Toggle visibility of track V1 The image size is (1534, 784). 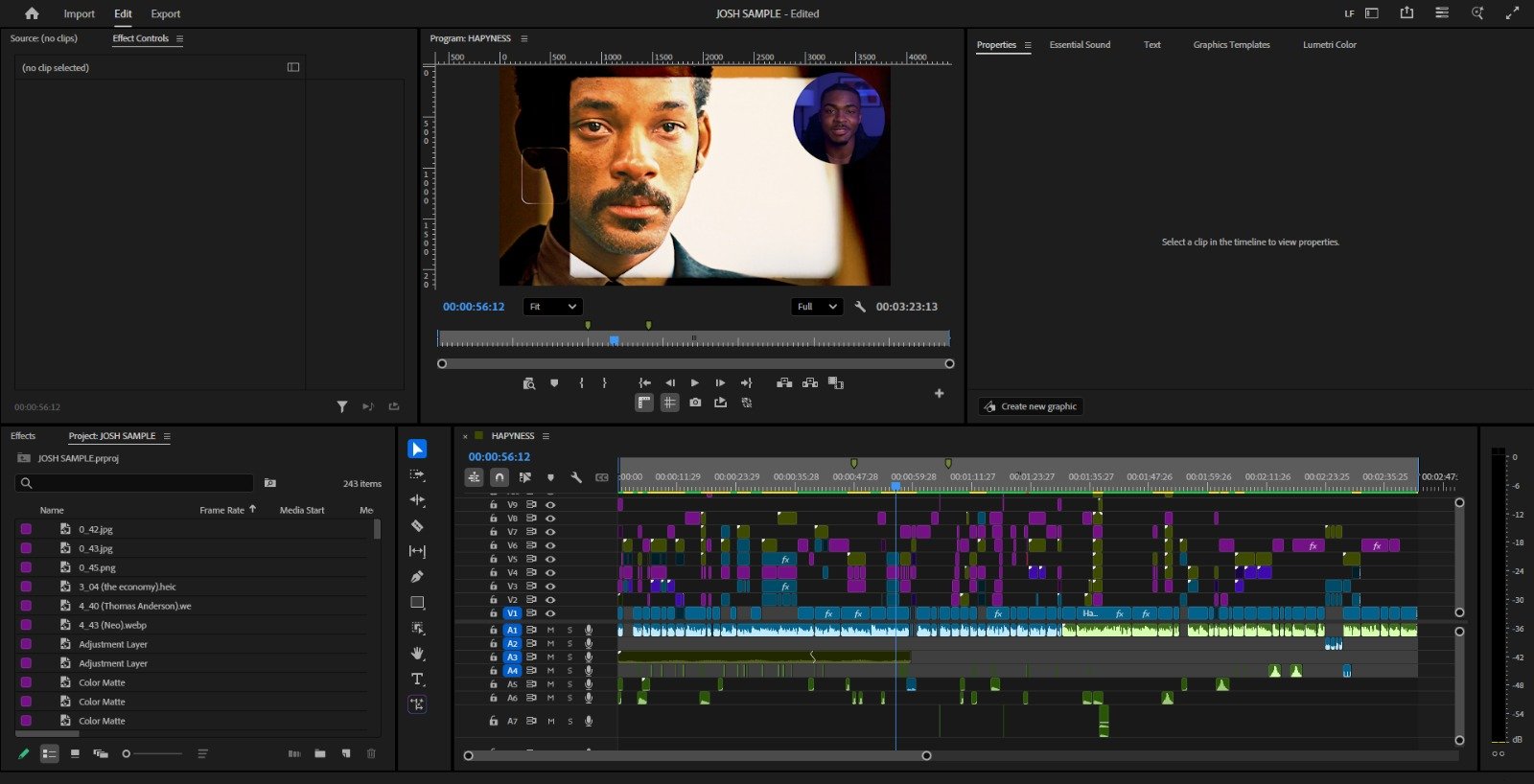pyautogui.click(x=550, y=613)
